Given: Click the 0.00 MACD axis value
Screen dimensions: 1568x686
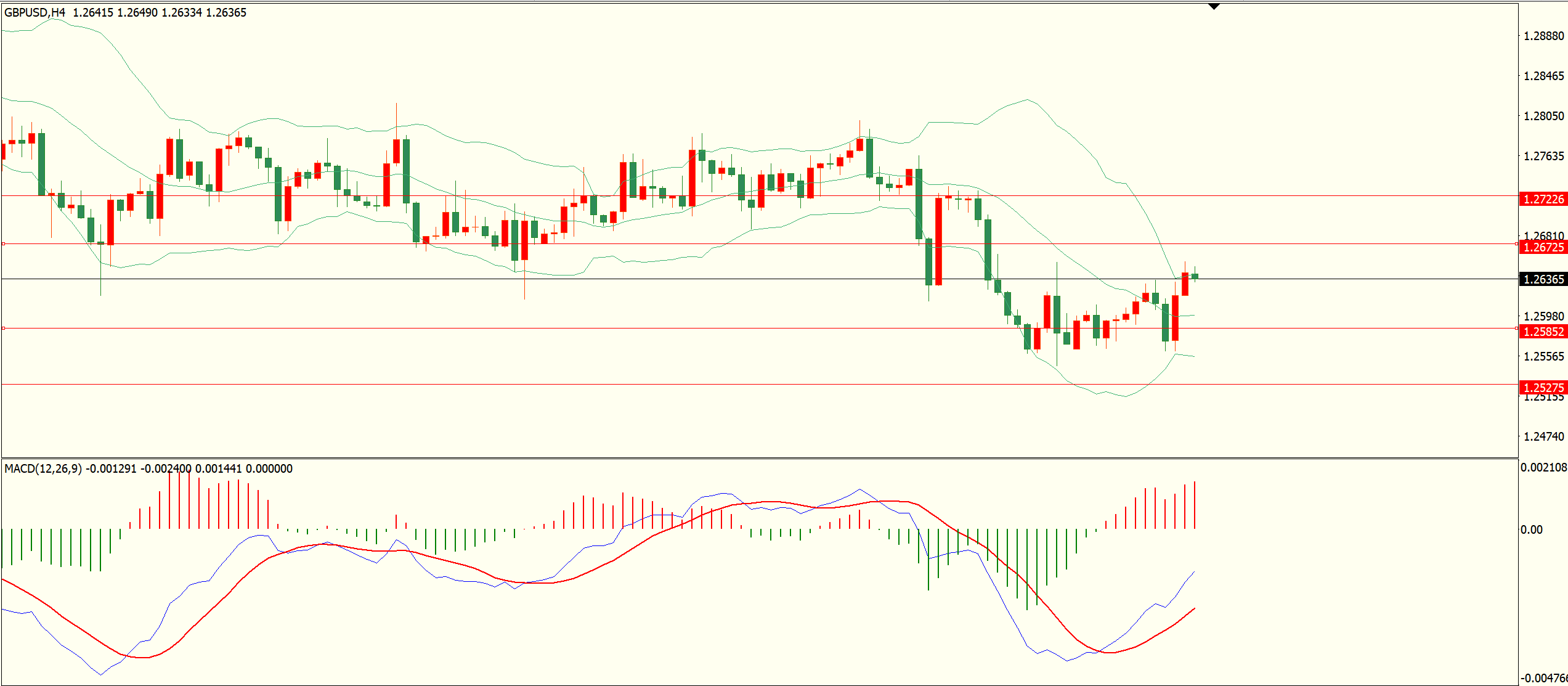Looking at the screenshot, I should tap(1531, 529).
